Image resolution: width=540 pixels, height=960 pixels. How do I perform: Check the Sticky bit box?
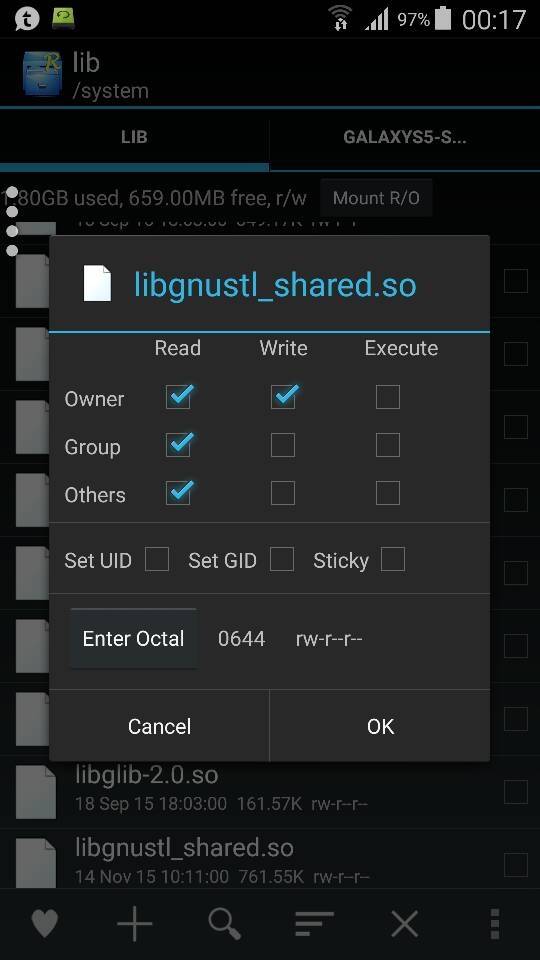(x=392, y=559)
